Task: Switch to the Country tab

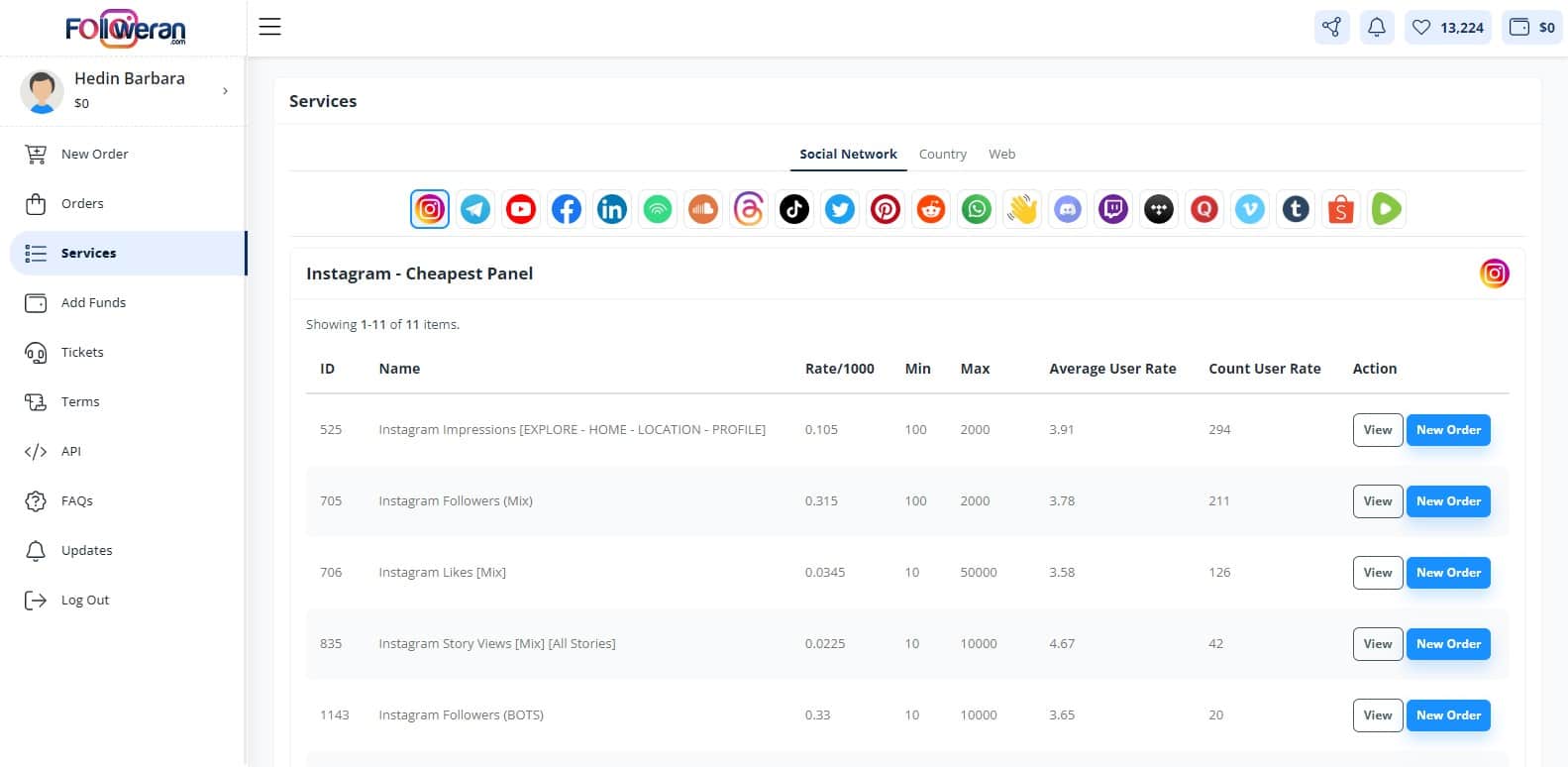Action: point(942,154)
